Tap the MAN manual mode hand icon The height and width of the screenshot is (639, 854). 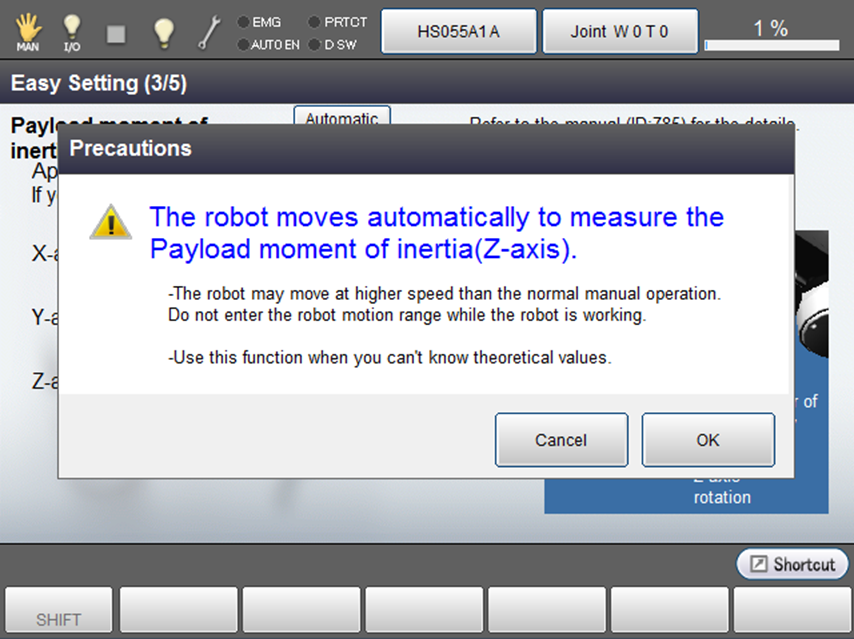pos(28,32)
